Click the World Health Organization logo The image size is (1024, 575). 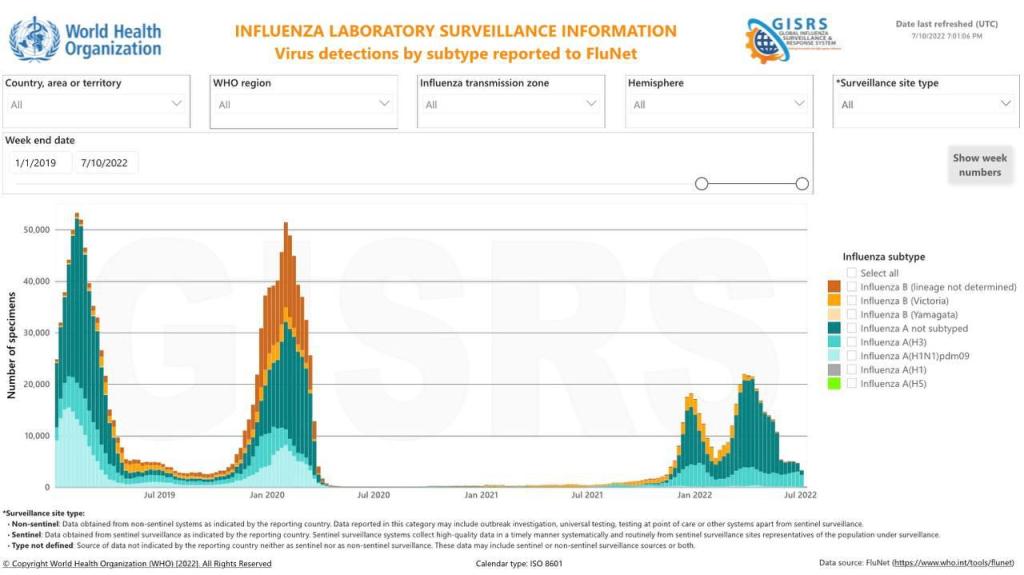85,39
